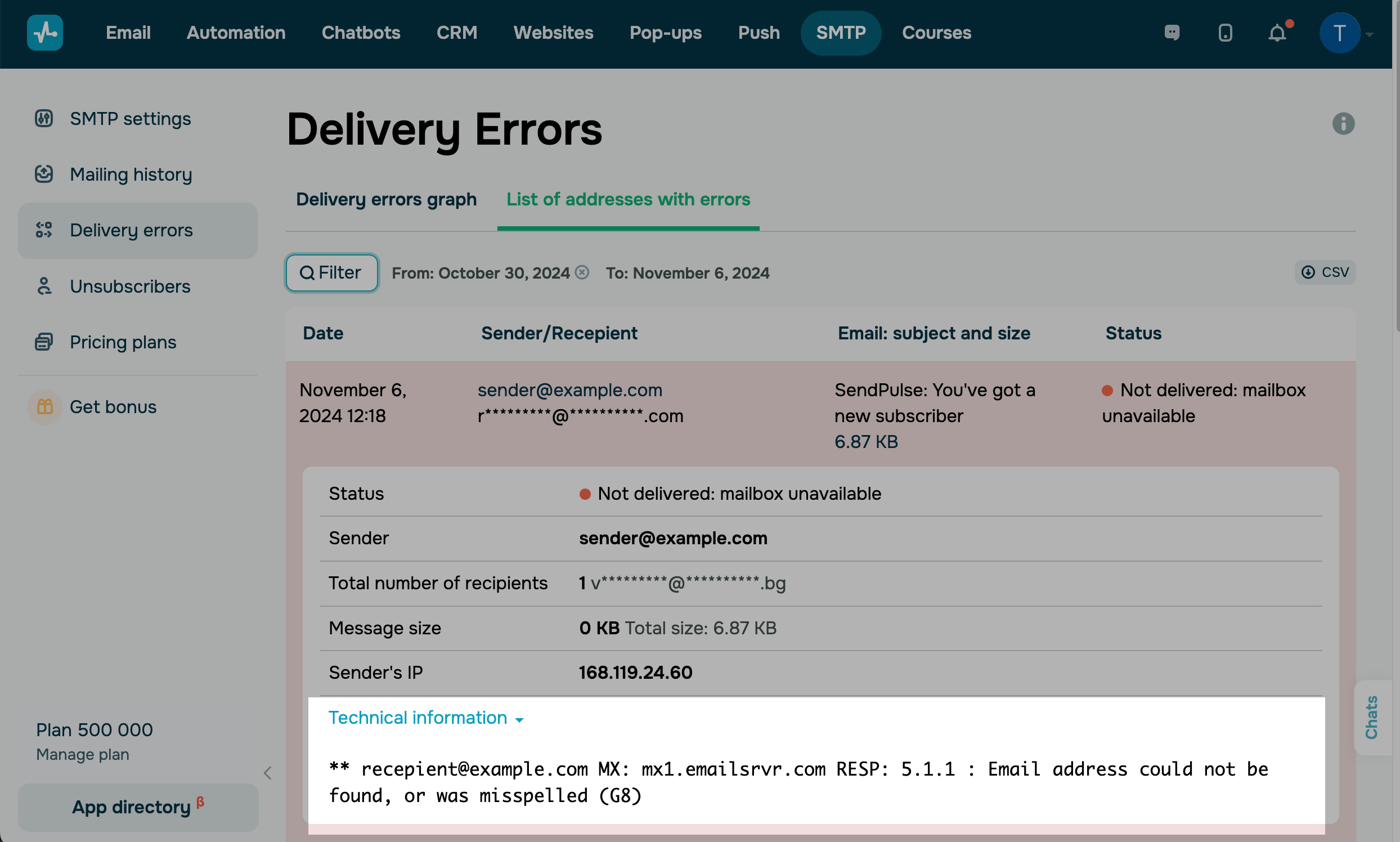
Task: Switch to Delivery errors graph tab
Action: [x=386, y=200]
